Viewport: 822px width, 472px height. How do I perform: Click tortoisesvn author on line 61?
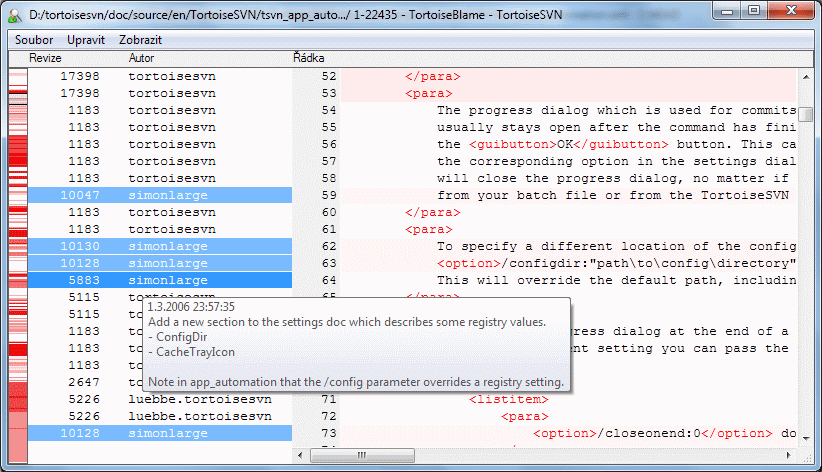pyautogui.click(x=172, y=229)
